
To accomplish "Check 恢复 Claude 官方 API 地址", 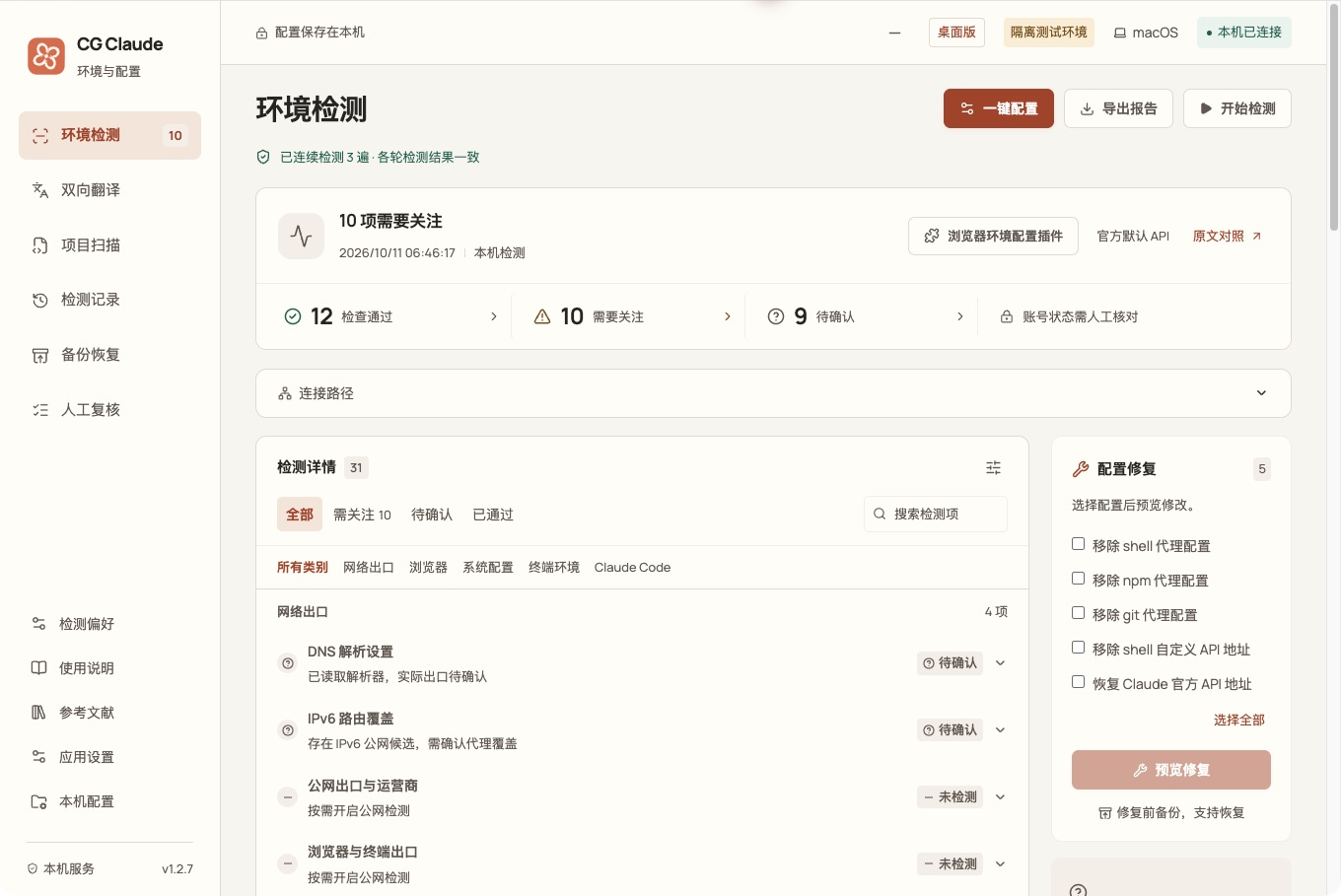I will [x=1078, y=682].
